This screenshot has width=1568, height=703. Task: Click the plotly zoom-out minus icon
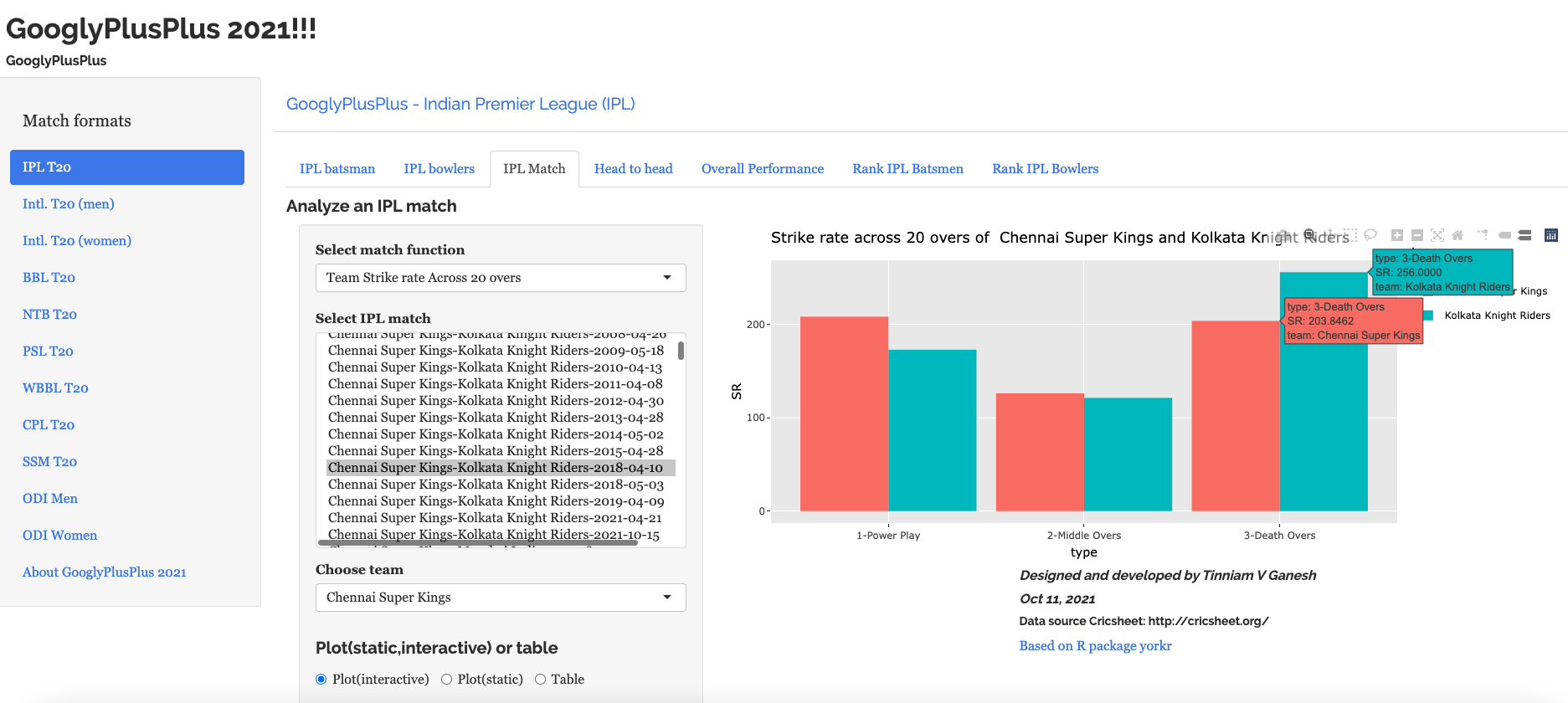click(x=1416, y=235)
